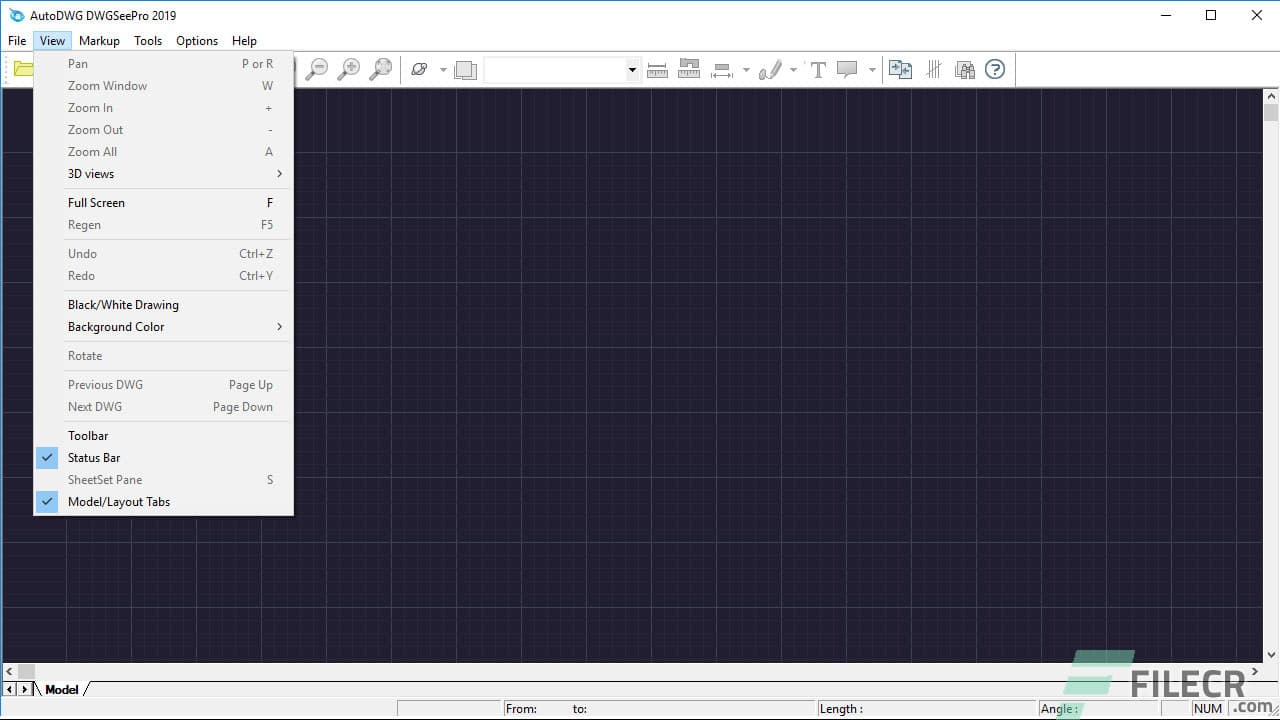Activate the 3D orbit tool
Viewport: 1280px width, 720px height.
(419, 69)
